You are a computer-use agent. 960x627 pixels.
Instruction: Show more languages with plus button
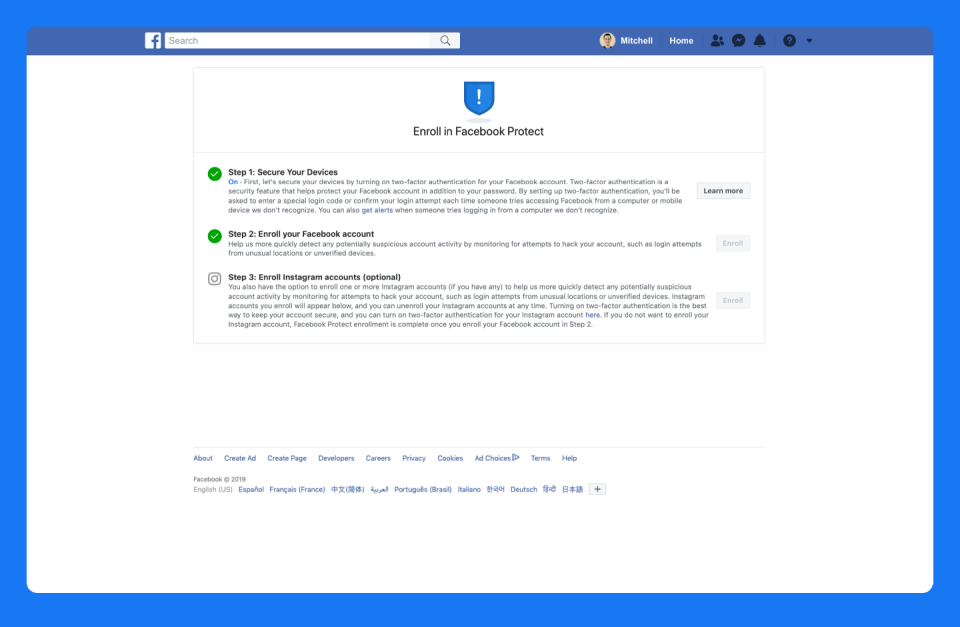[597, 489]
